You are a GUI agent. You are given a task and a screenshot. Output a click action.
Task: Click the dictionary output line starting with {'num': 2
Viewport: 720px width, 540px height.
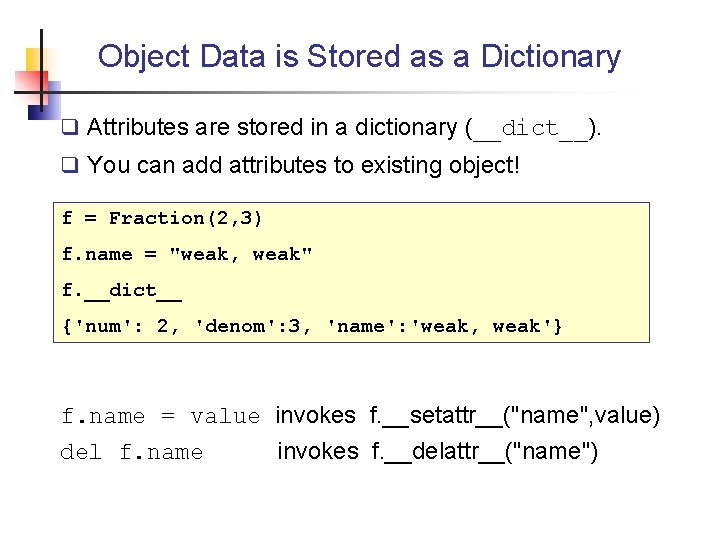[x=312, y=326]
